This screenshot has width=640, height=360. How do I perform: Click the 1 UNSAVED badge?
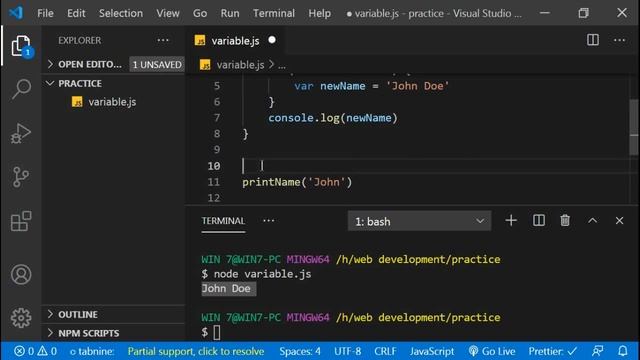point(157,64)
